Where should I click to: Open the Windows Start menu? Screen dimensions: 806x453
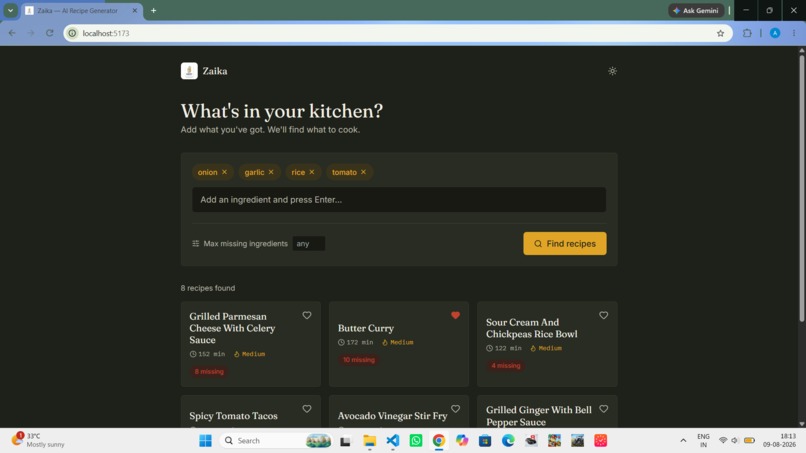pyautogui.click(x=205, y=441)
